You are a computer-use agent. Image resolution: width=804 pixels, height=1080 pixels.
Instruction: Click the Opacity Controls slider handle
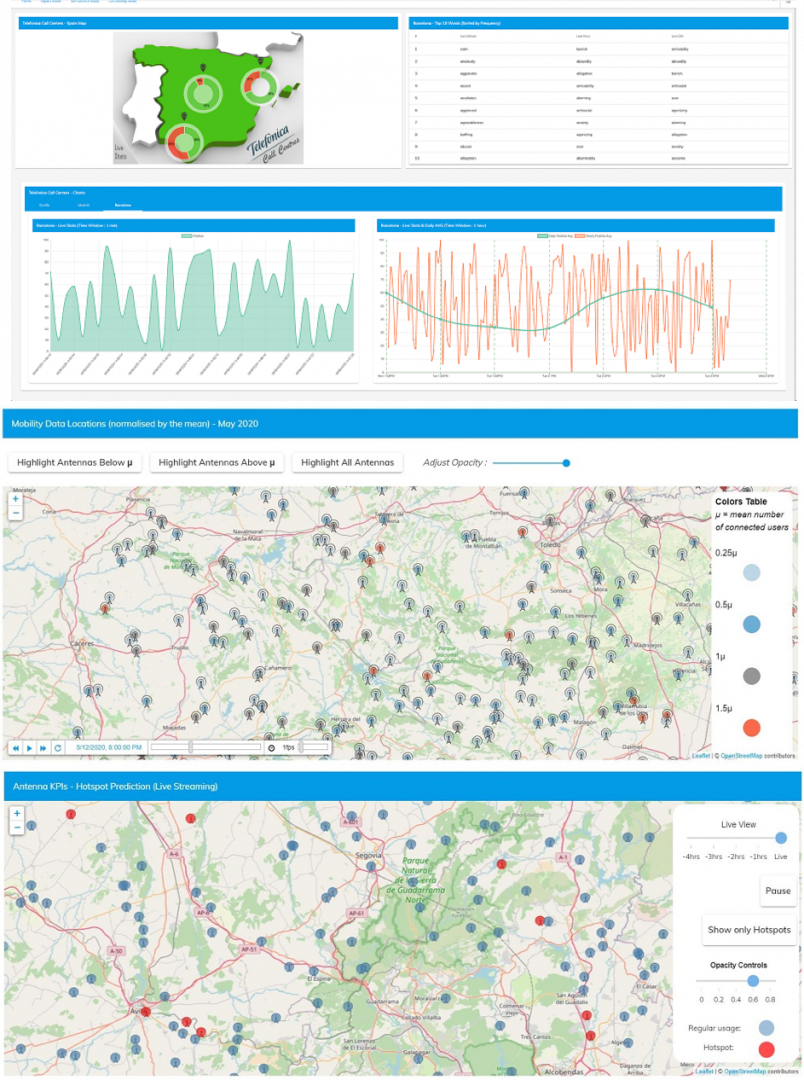753,981
